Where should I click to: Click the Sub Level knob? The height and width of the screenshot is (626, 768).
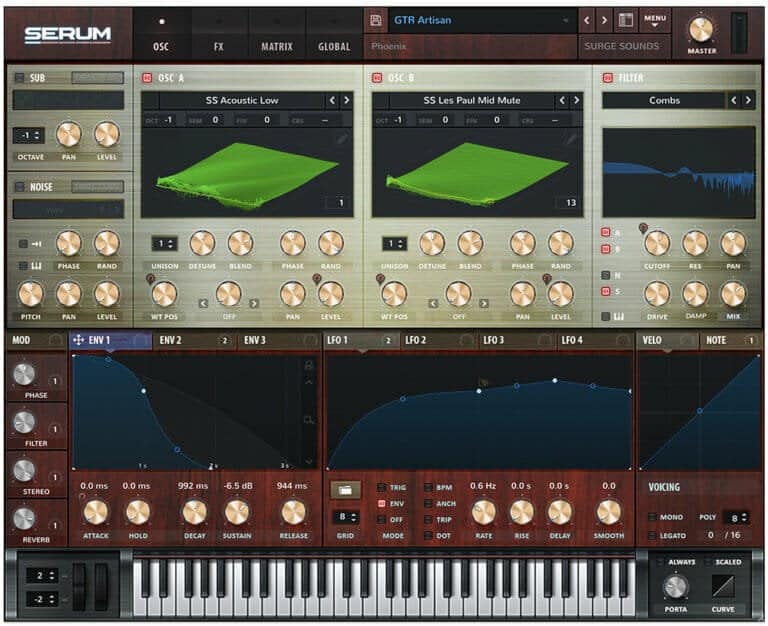tap(107, 135)
